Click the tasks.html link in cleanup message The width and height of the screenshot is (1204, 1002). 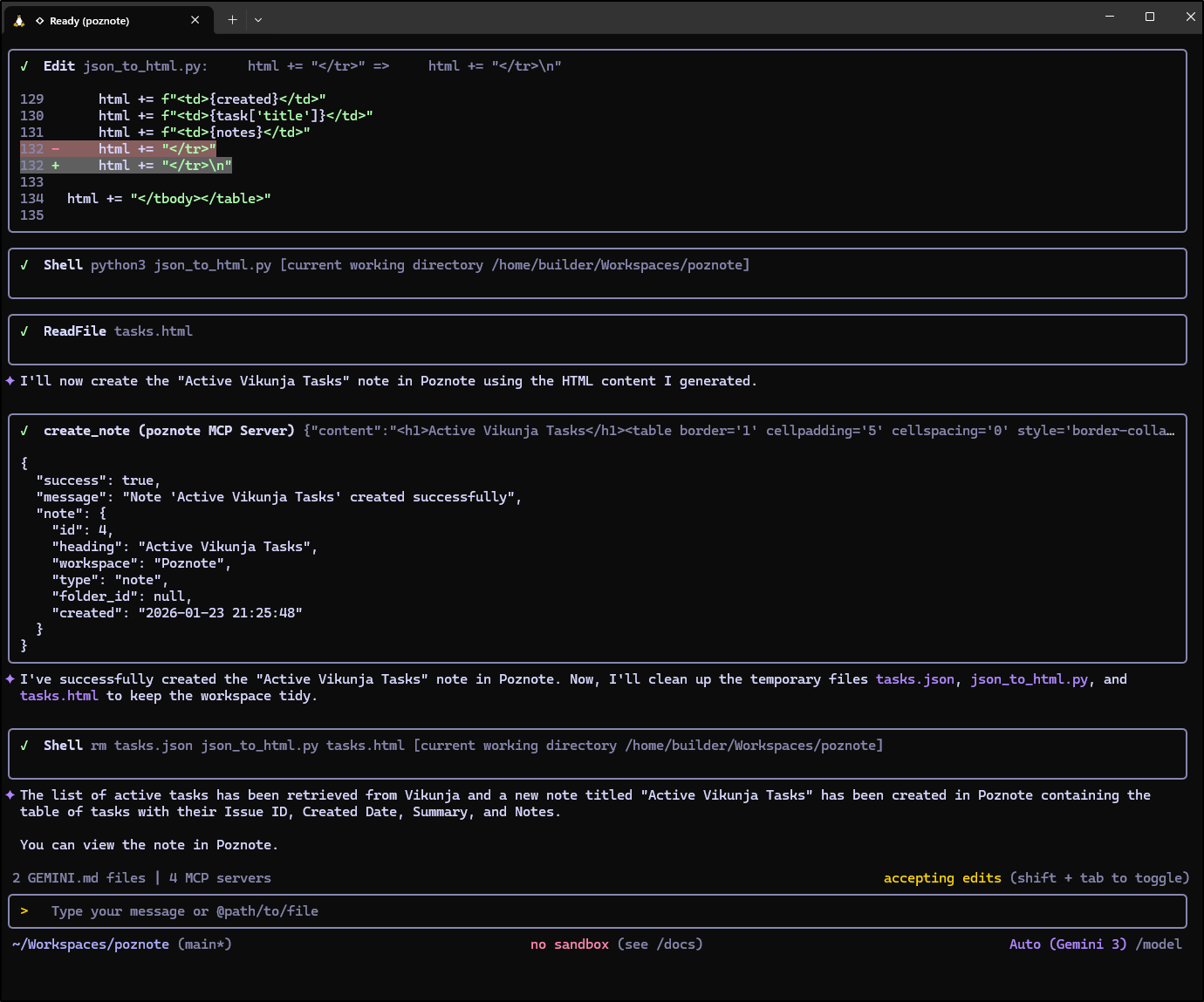click(58, 696)
